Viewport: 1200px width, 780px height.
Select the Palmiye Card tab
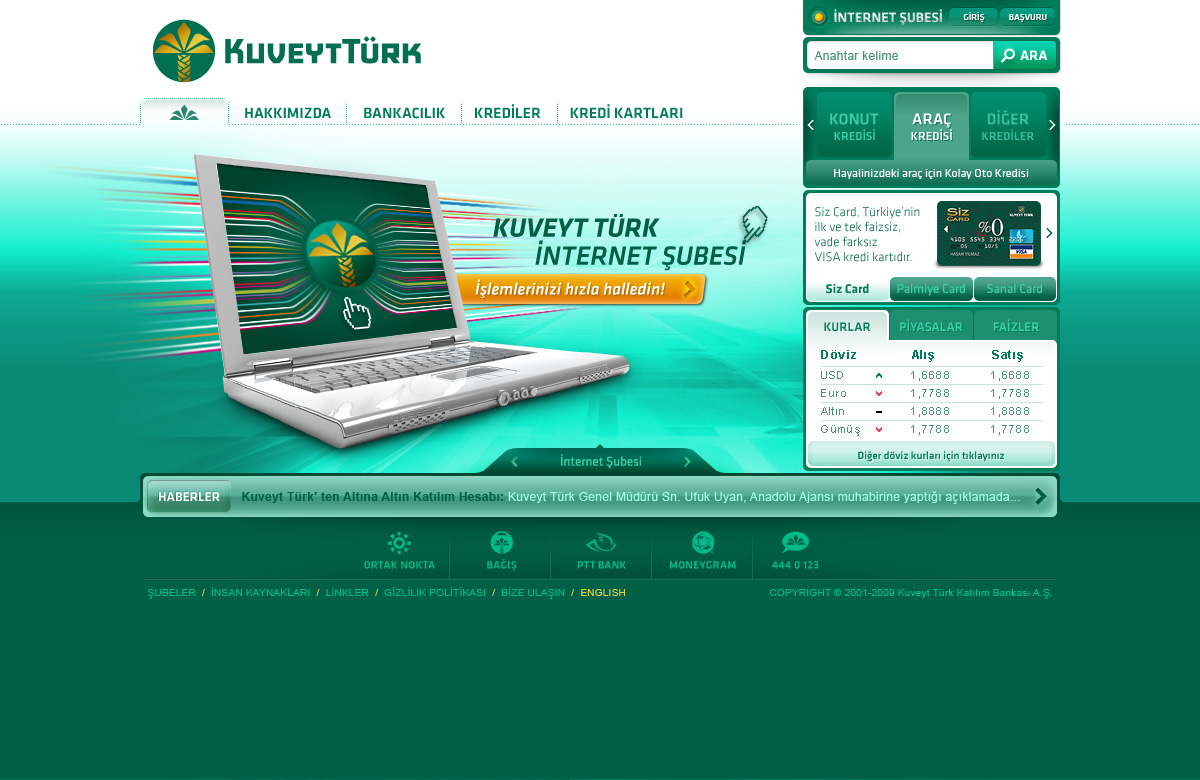(x=931, y=289)
